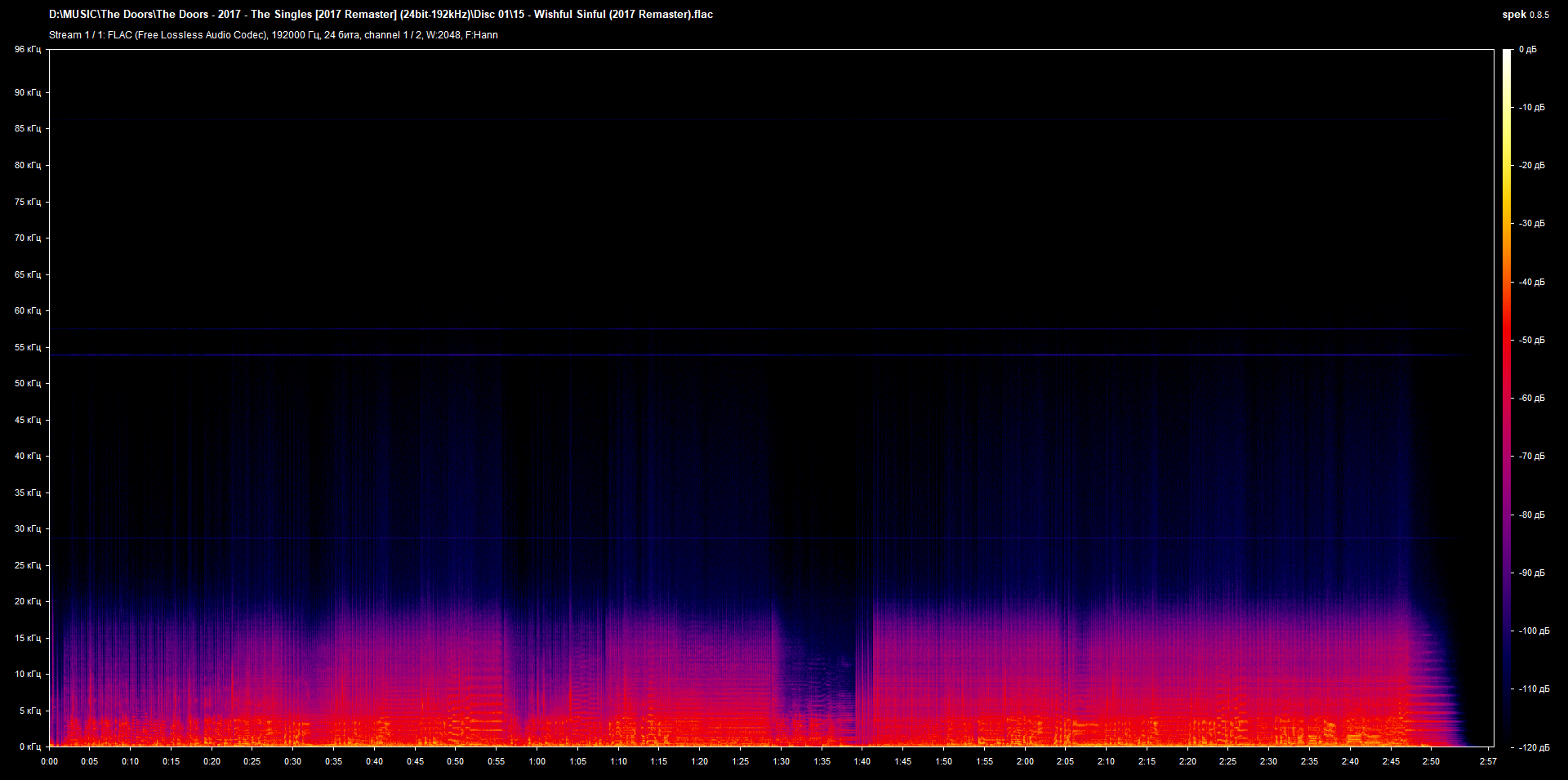1568x780 pixels.
Task: Select the 0:30 time label
Action: 292,761
